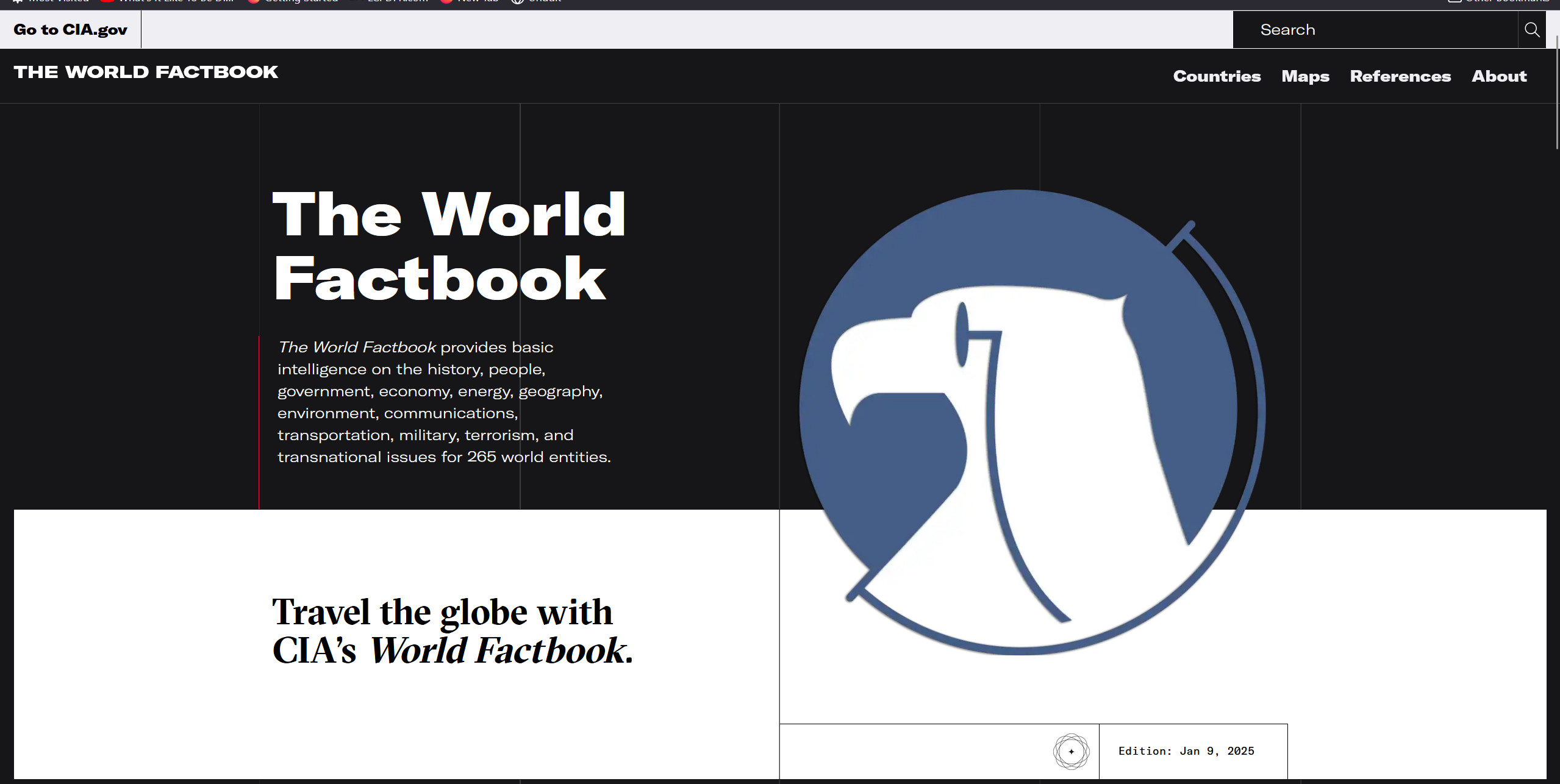Go to the About page
The width and height of the screenshot is (1560, 784).
pyautogui.click(x=1499, y=76)
